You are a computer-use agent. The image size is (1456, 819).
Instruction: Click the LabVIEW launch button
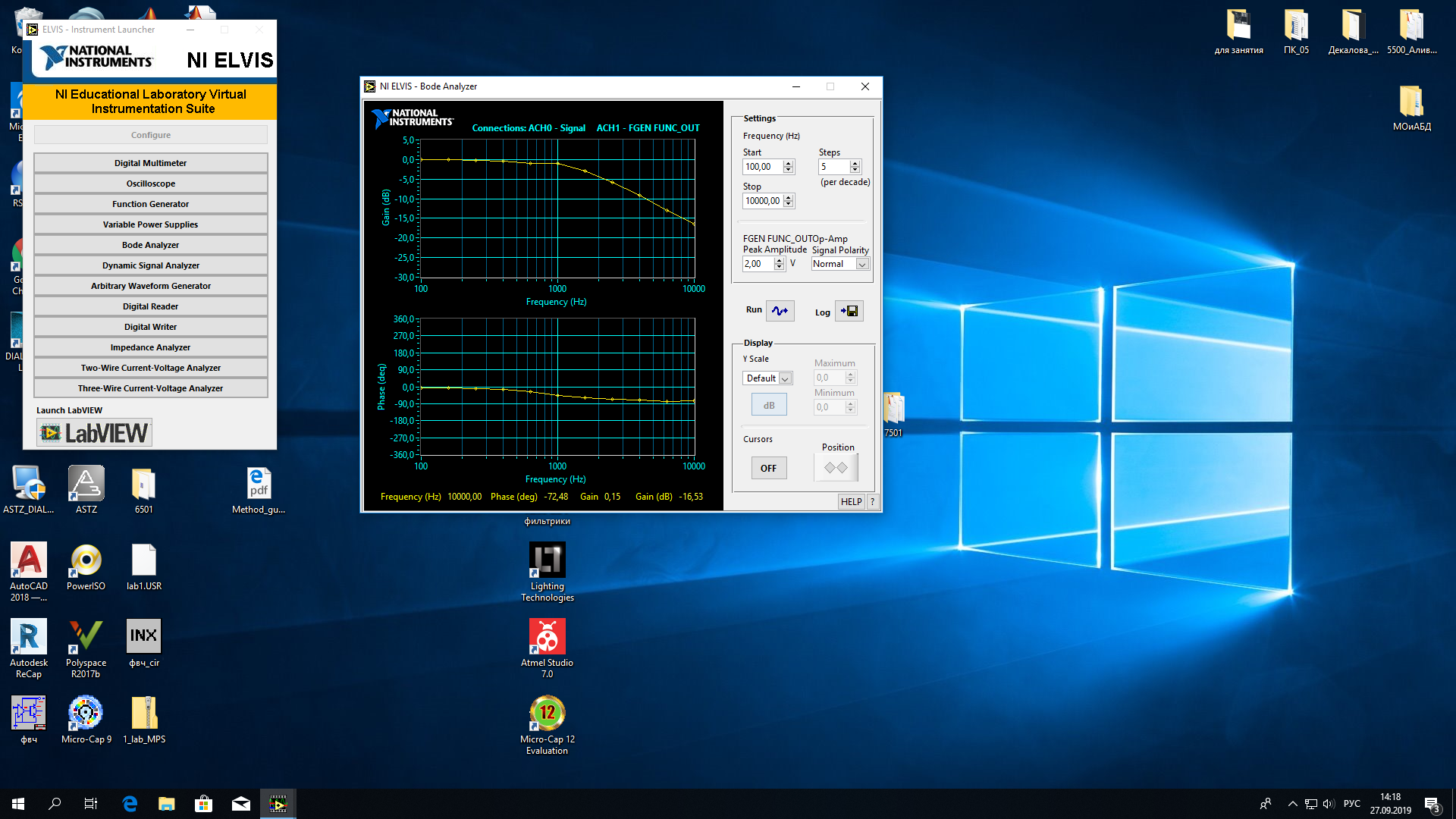click(95, 433)
